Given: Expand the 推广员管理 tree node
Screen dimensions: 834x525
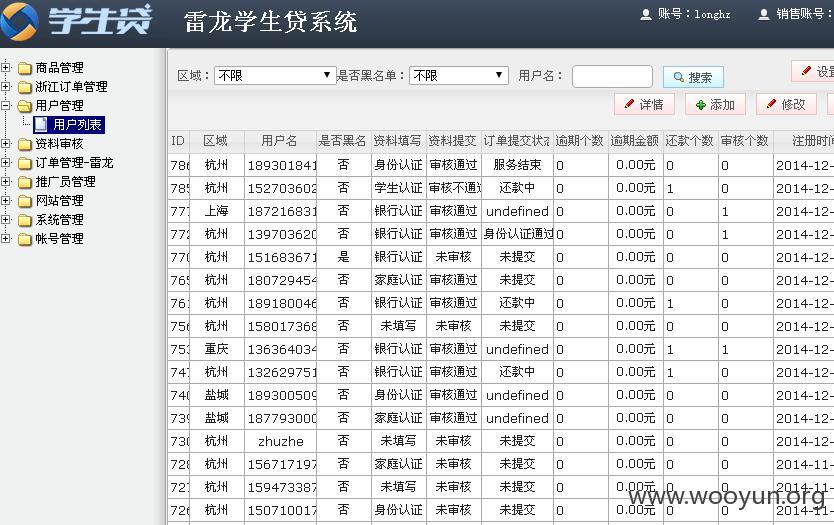Looking at the screenshot, I should pyautogui.click(x=5, y=181).
